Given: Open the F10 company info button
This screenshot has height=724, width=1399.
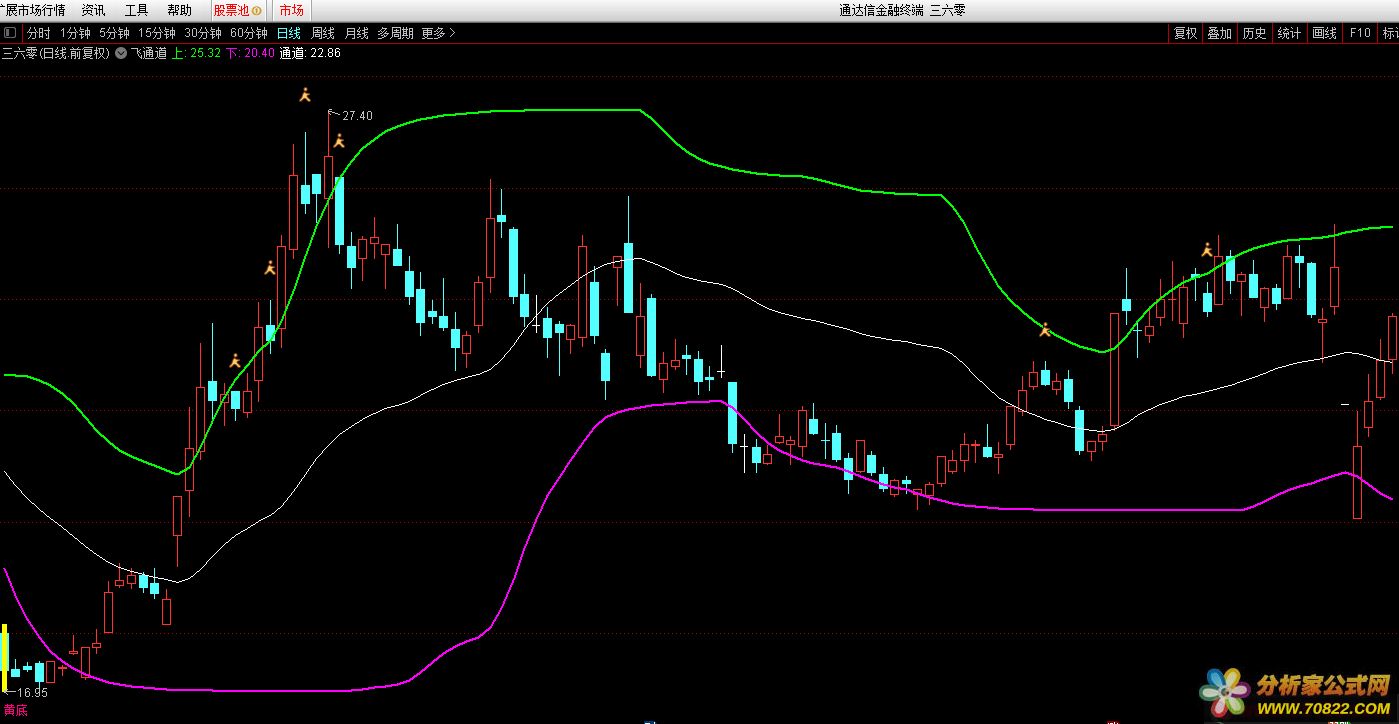Looking at the screenshot, I should (x=1360, y=33).
